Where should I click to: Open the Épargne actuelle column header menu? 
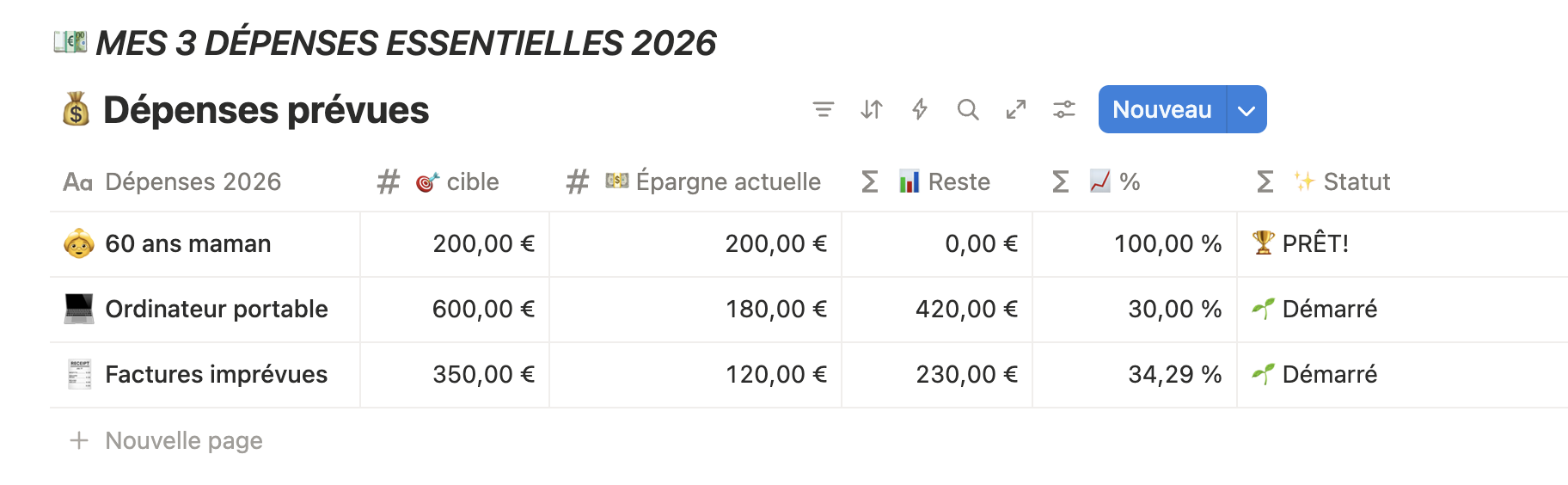click(x=695, y=181)
